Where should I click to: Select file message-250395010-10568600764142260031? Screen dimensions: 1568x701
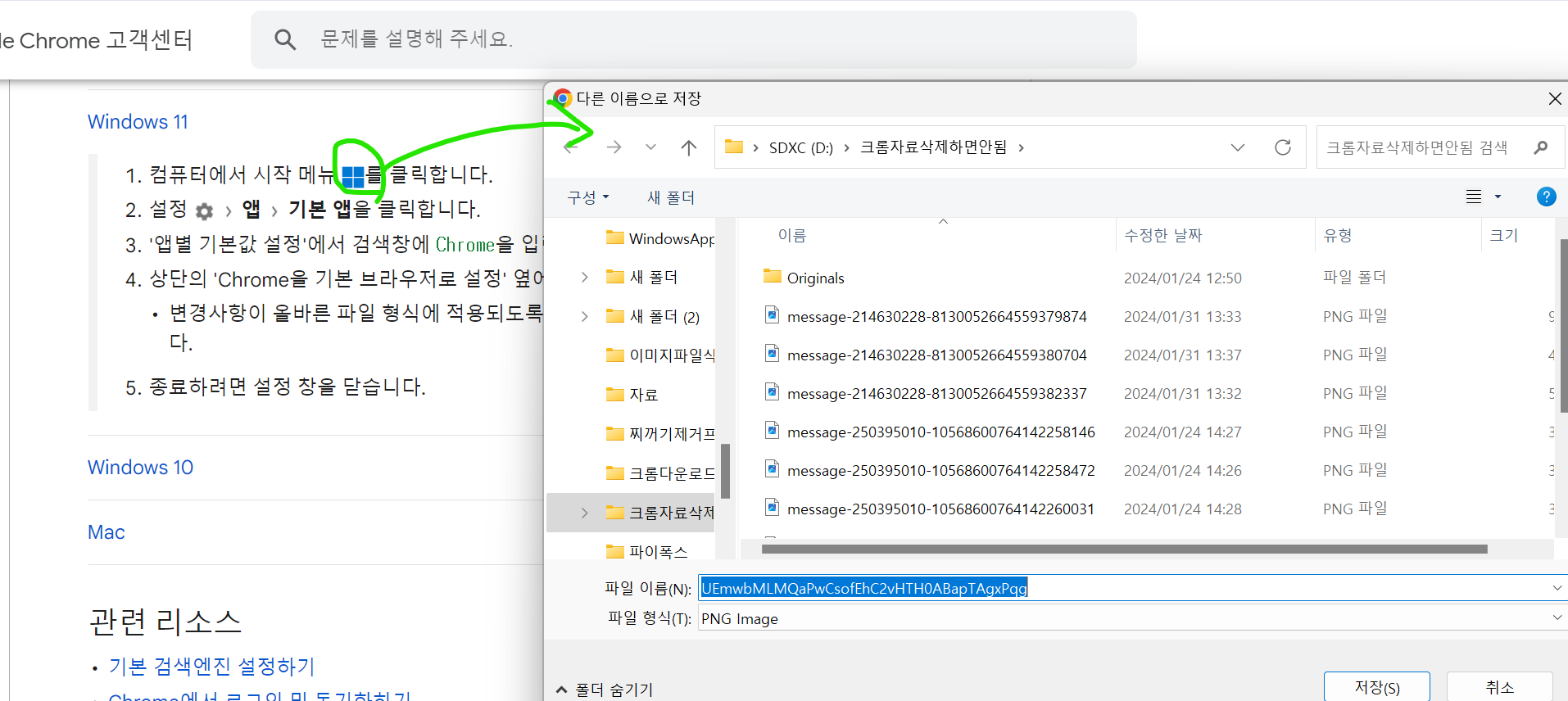click(x=940, y=509)
